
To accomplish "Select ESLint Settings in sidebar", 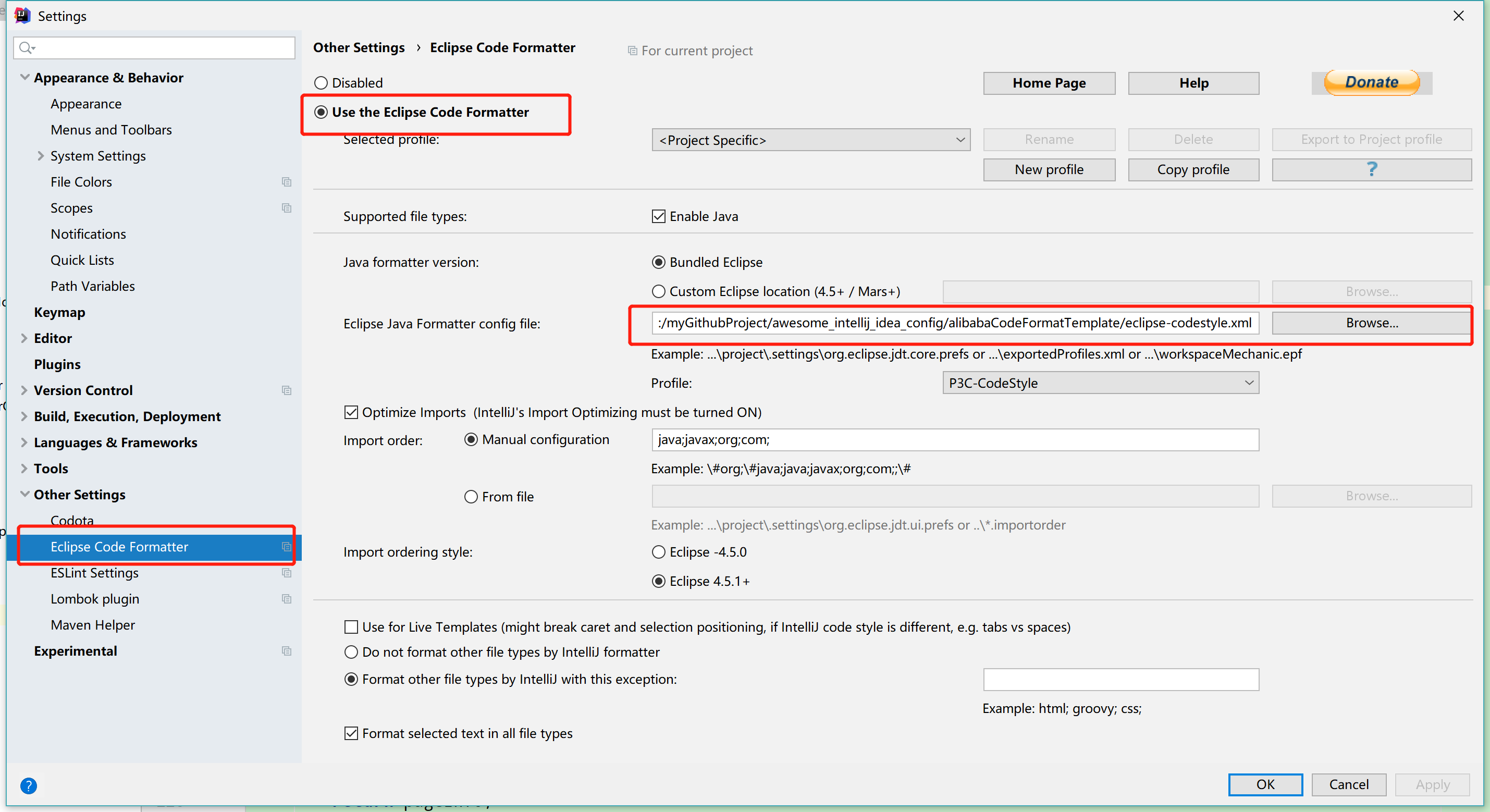I will click(x=94, y=573).
